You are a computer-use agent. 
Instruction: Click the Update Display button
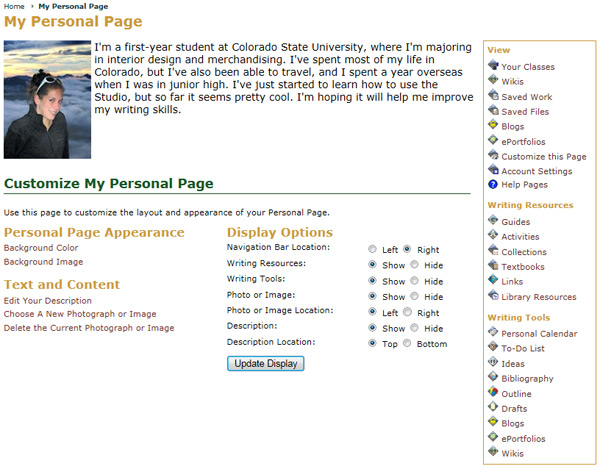(266, 363)
